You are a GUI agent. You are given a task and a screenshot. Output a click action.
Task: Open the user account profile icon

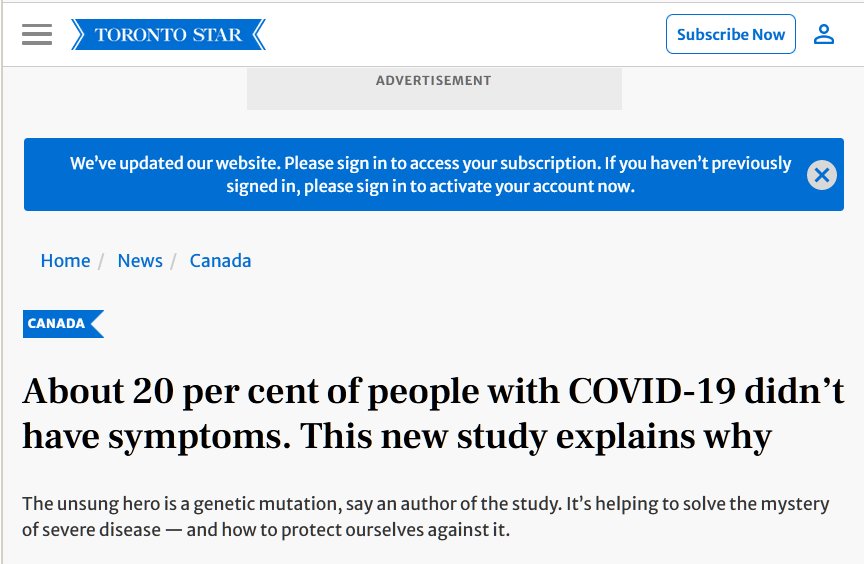[824, 34]
